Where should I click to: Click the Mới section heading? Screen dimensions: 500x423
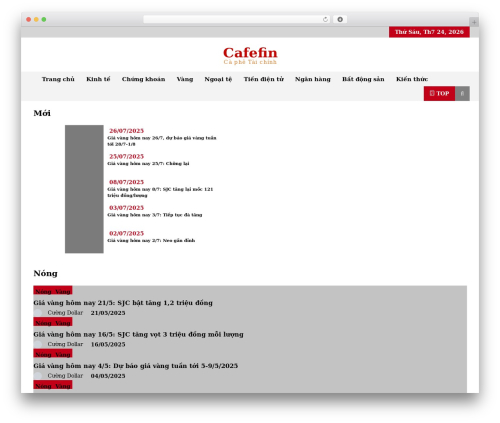pos(42,113)
